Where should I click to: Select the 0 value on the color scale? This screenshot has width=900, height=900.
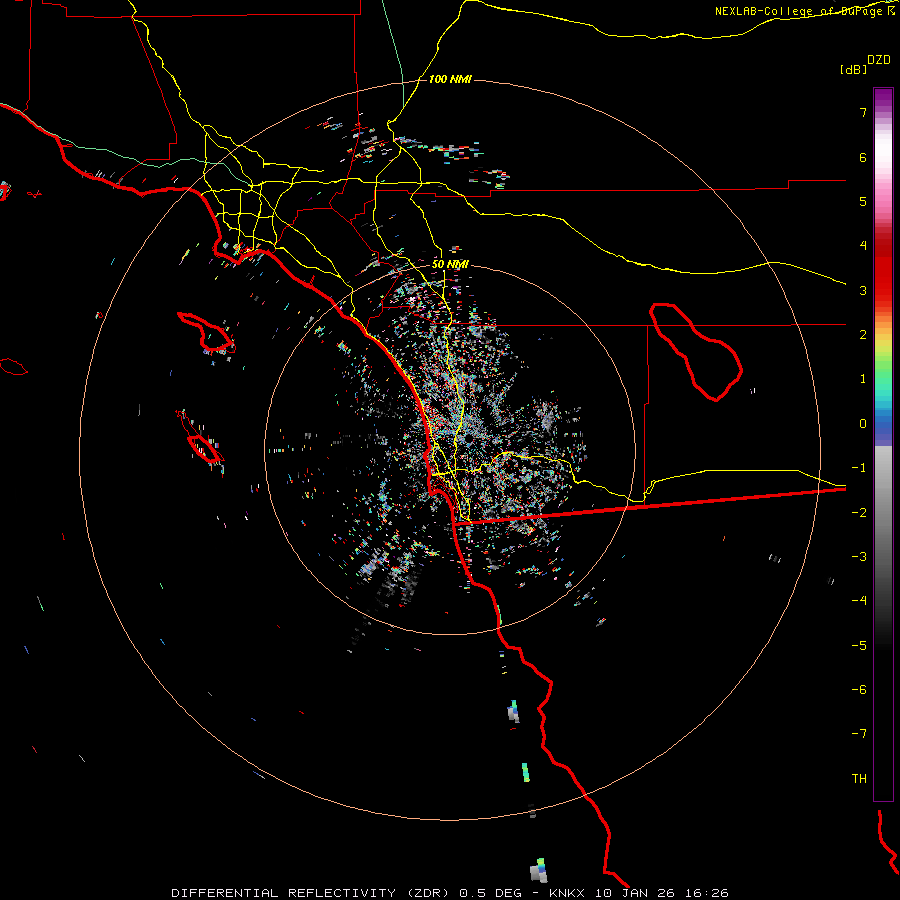coord(863,424)
